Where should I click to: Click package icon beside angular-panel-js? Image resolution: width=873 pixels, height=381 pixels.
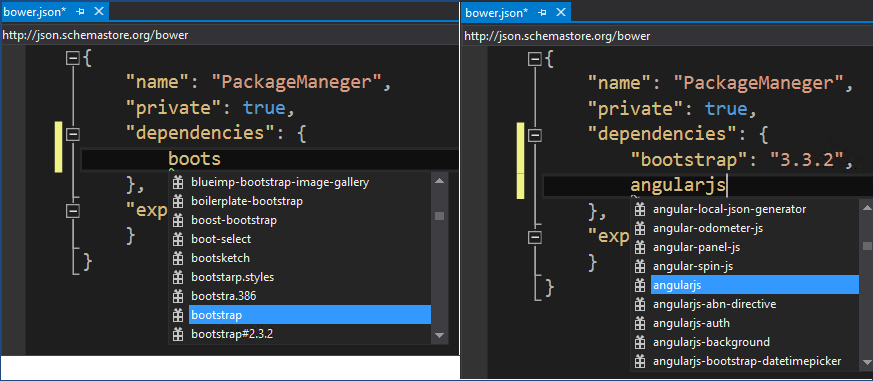click(640, 247)
